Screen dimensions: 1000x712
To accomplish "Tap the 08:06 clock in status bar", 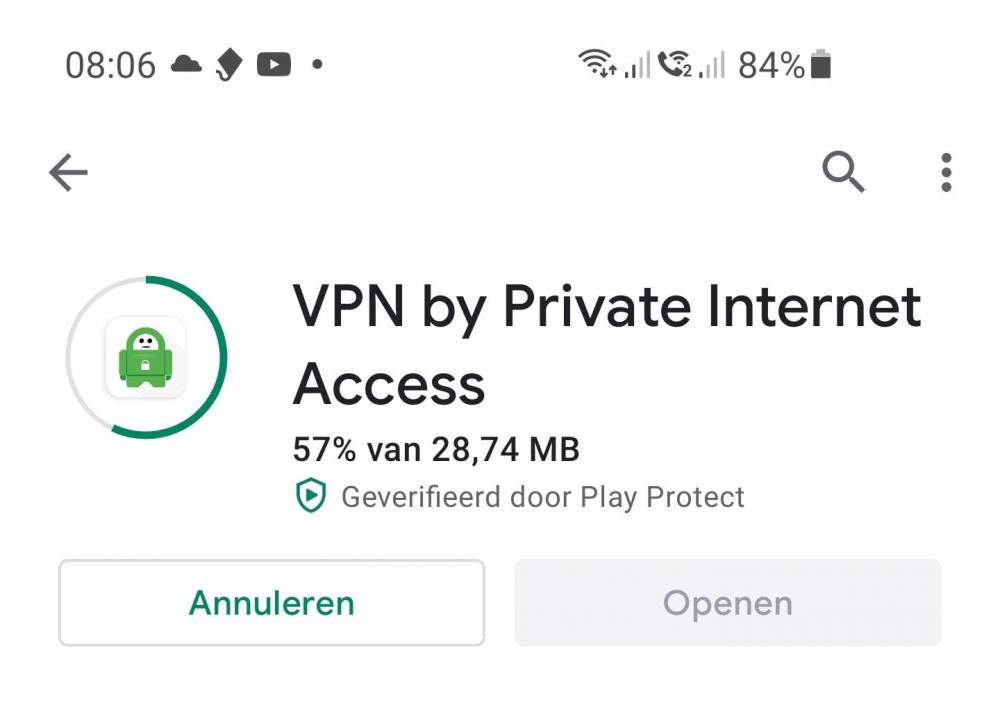I will (x=110, y=65).
